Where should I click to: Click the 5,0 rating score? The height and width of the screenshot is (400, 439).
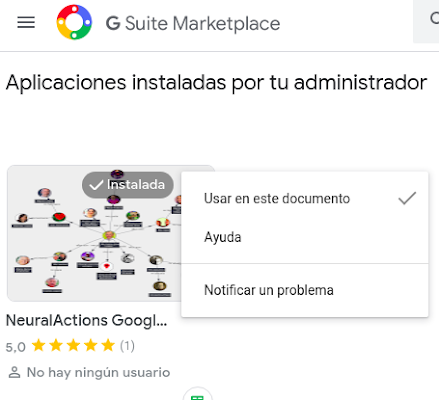click(x=16, y=347)
